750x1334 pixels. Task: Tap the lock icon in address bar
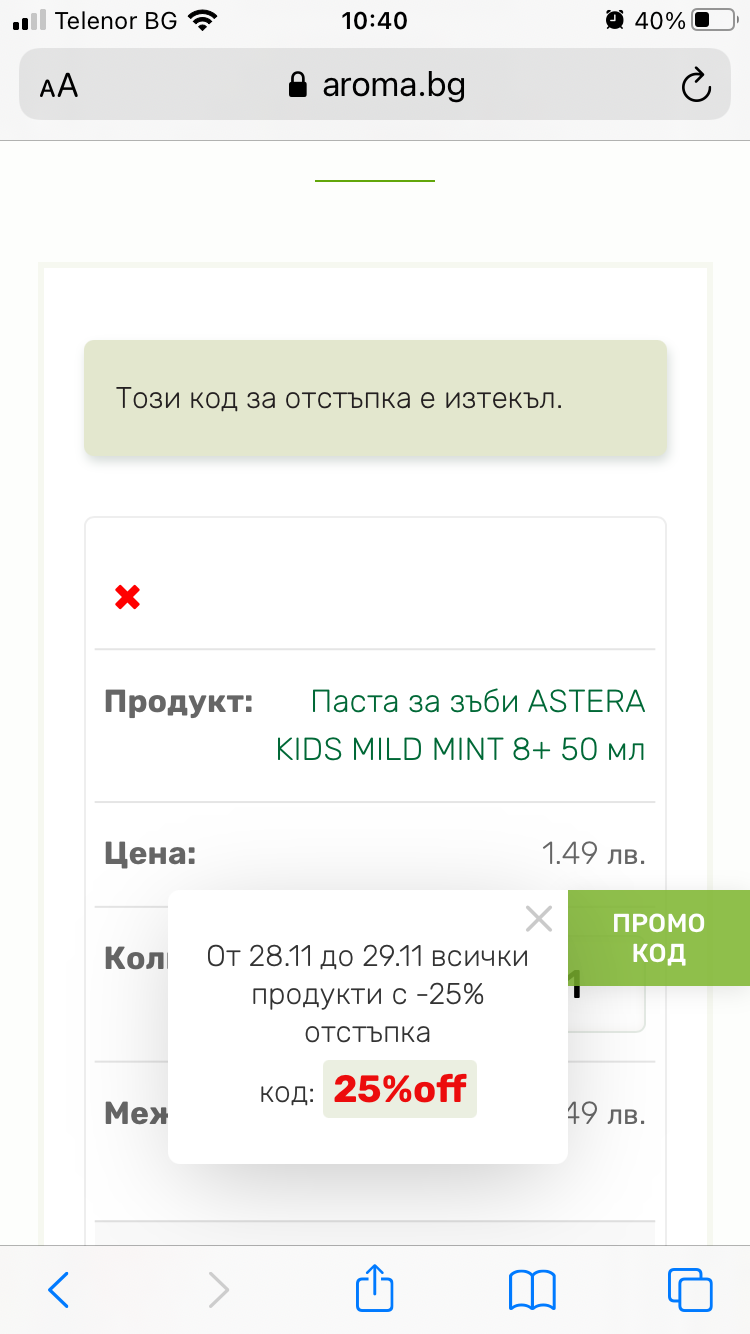[x=297, y=86]
